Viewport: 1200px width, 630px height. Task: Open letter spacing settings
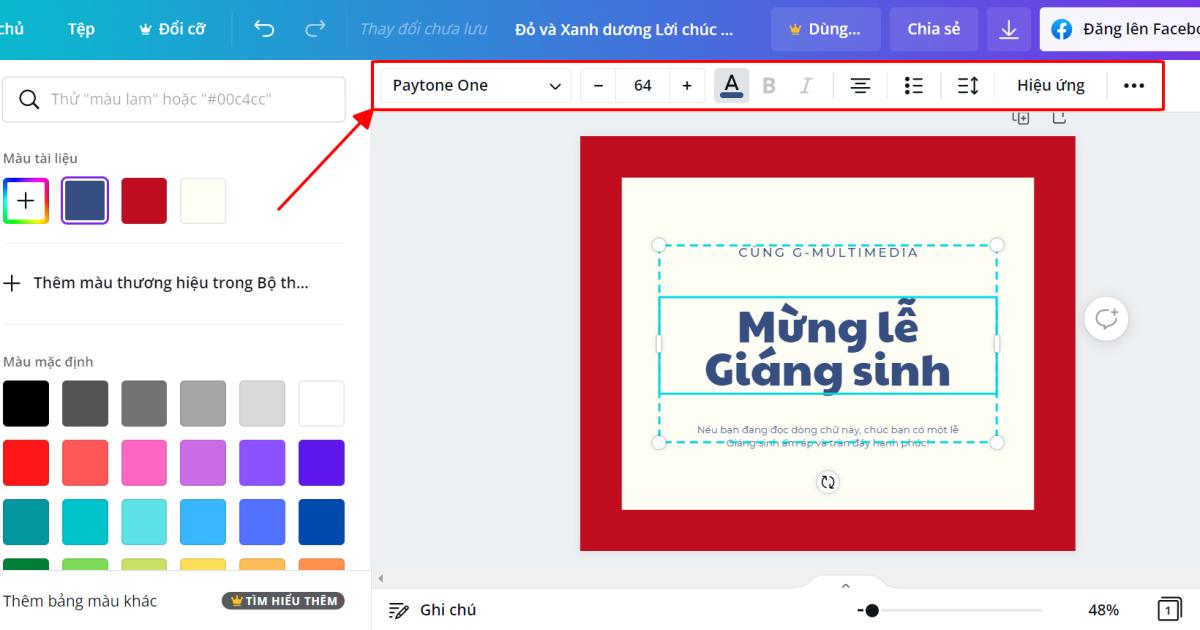(x=967, y=85)
